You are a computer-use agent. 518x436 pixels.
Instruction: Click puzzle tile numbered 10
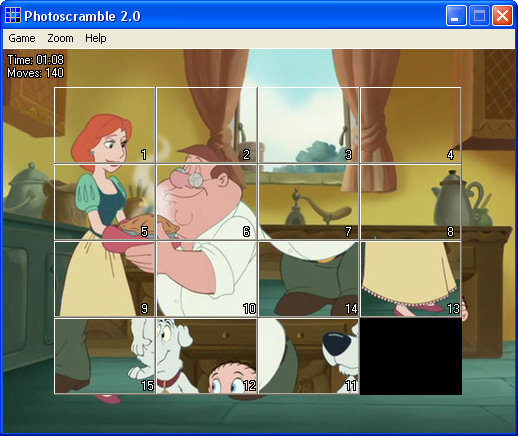[207, 279]
